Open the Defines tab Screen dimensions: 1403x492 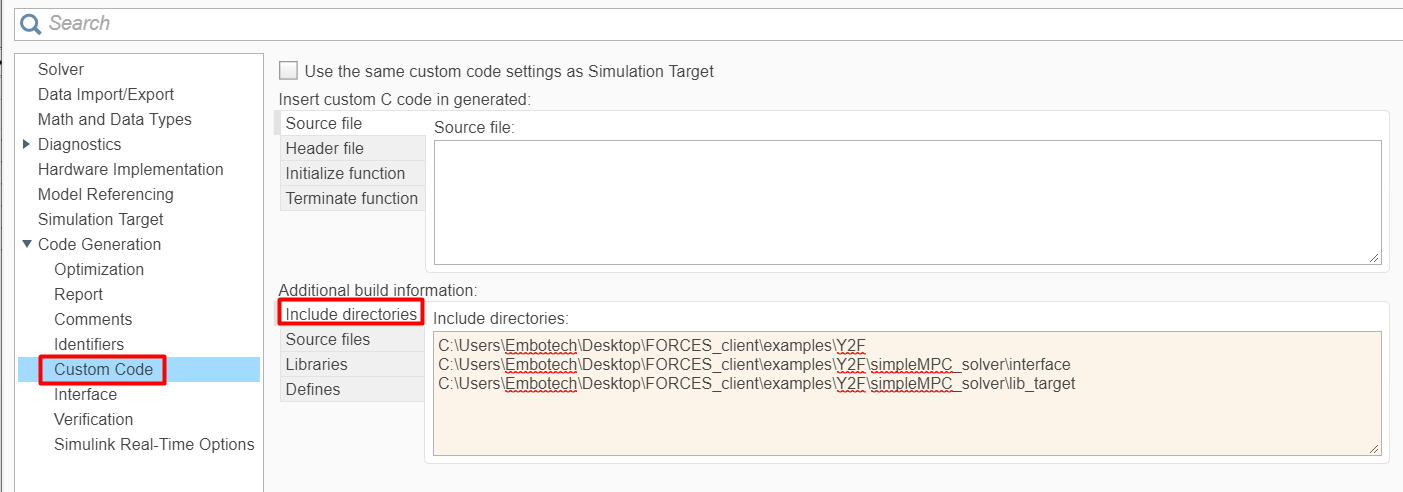pyautogui.click(x=313, y=389)
